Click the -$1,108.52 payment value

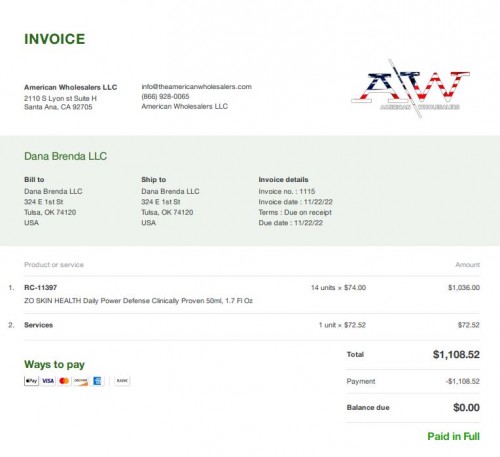click(463, 381)
